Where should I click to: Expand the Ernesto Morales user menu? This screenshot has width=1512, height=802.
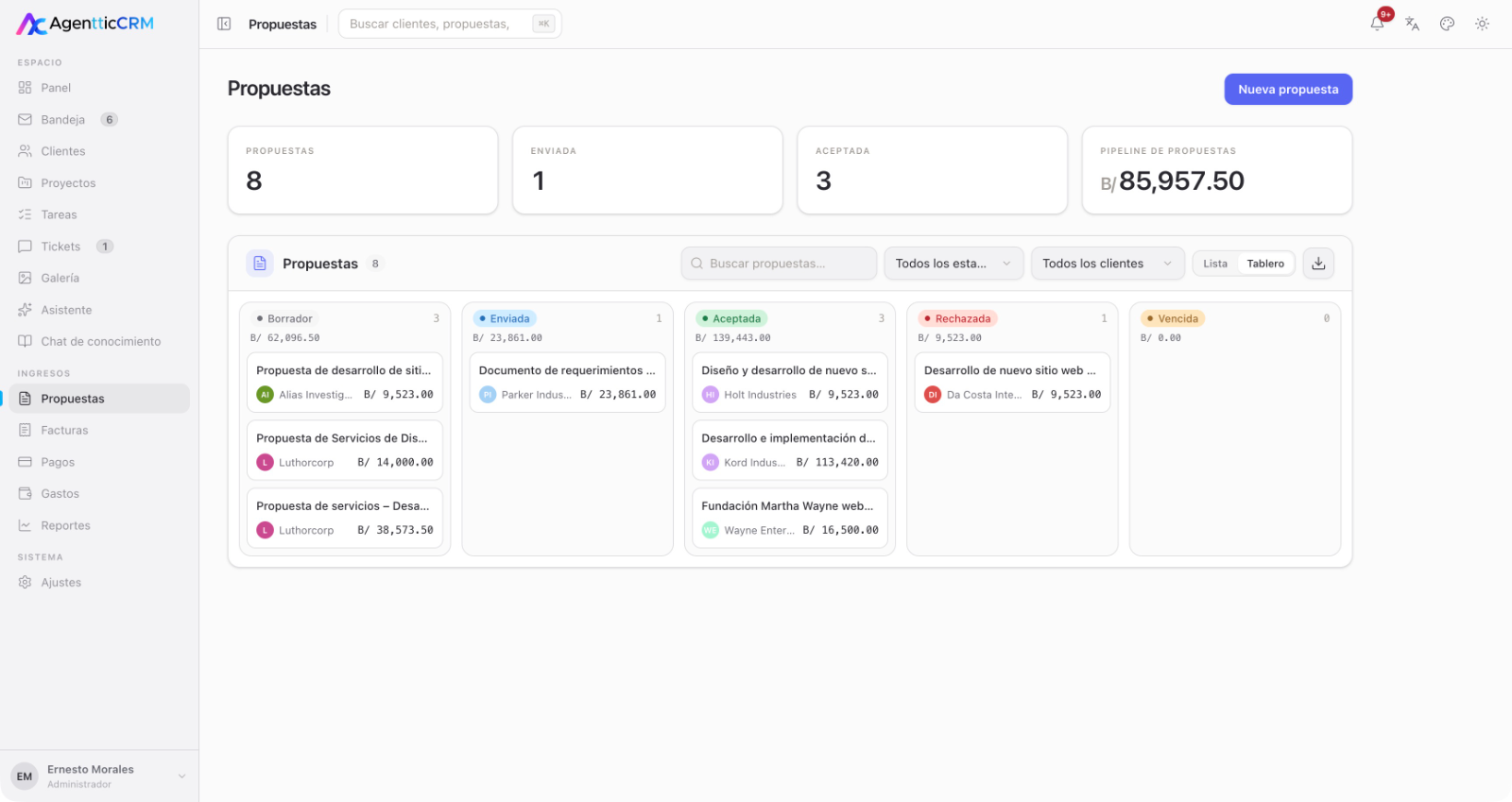(x=99, y=776)
